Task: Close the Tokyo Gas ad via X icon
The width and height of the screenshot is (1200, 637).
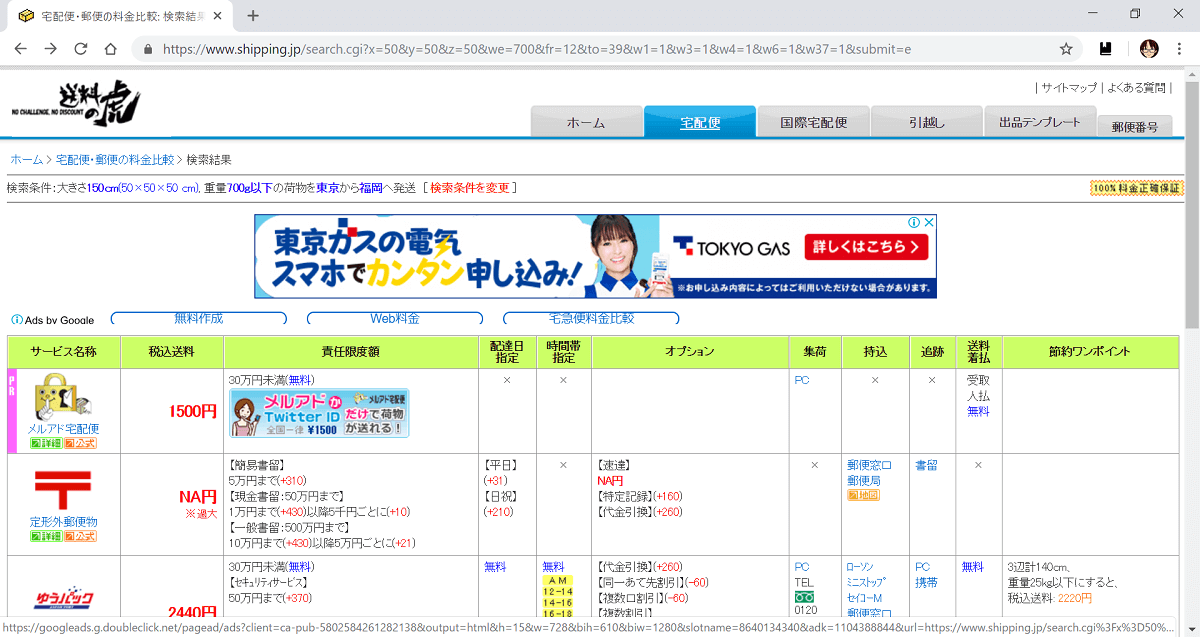Action: [928, 223]
